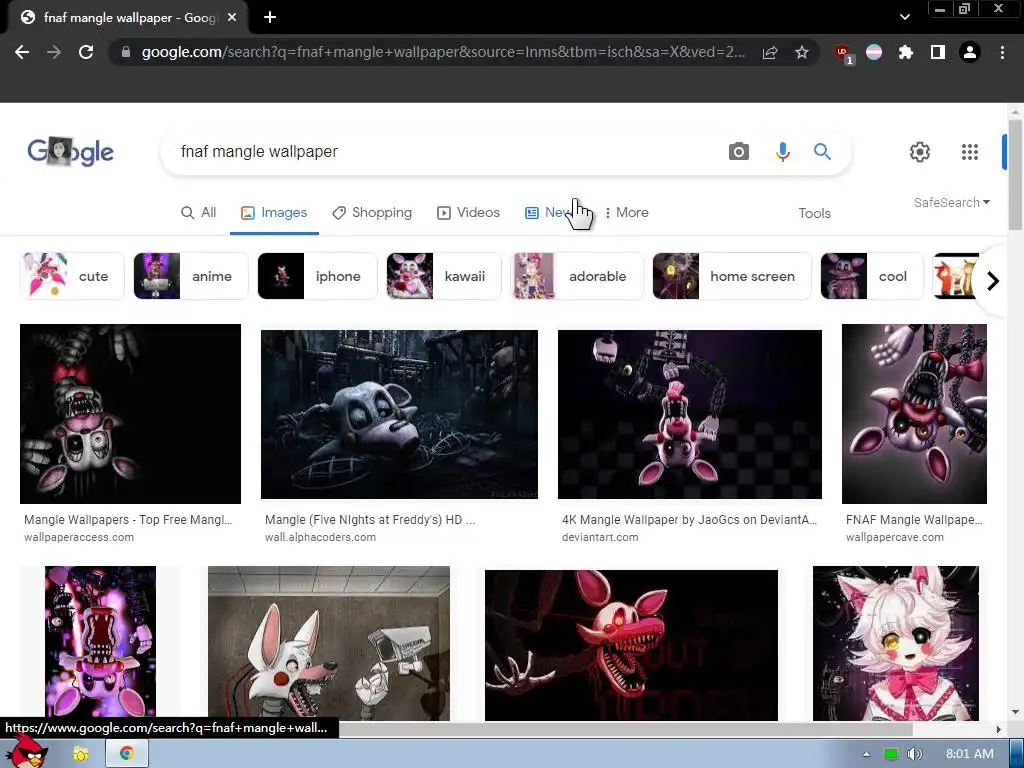This screenshot has height=768, width=1024.
Task: Open the Chrome profile avatar
Action: pyautogui.click(x=970, y=52)
